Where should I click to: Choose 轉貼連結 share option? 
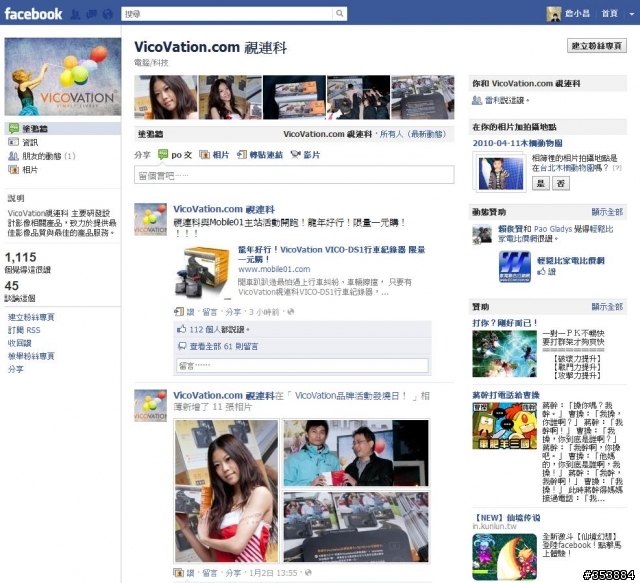pos(260,155)
